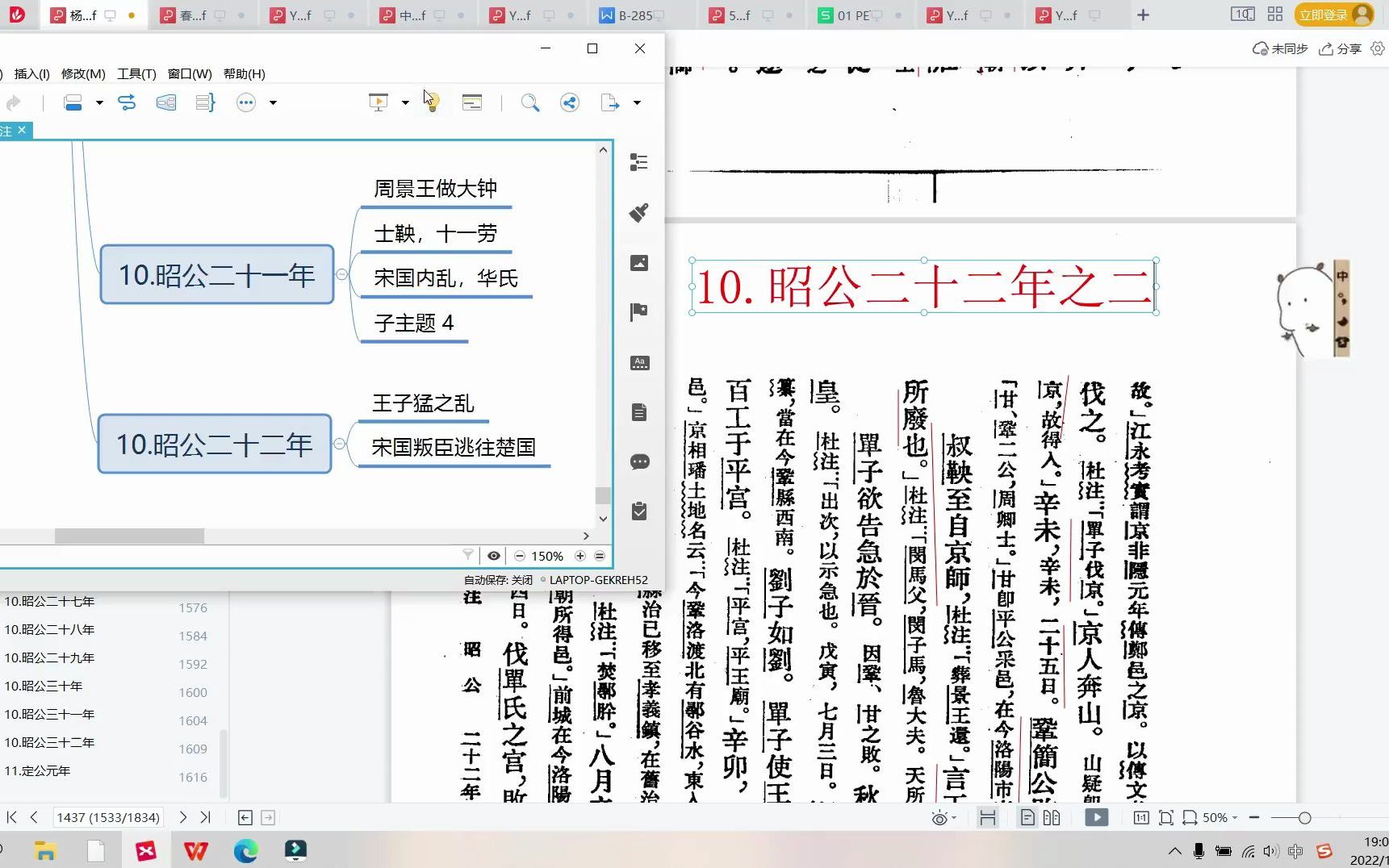
Task: Open the notes sidebar icon
Action: tap(639, 412)
